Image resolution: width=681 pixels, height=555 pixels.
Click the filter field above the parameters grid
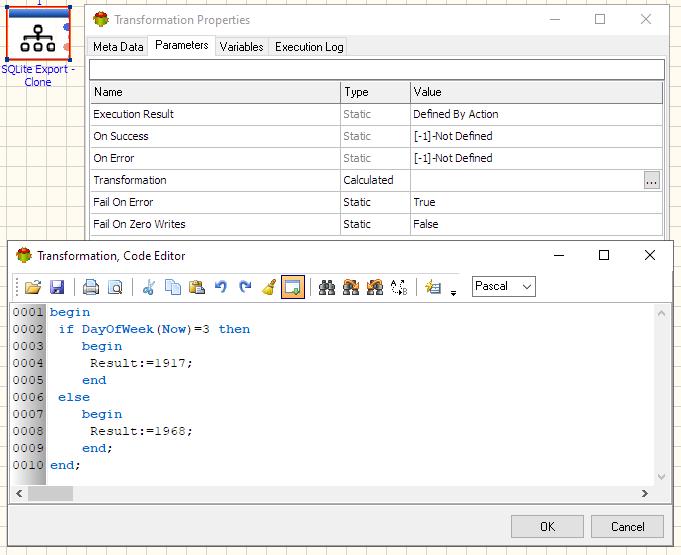377,70
